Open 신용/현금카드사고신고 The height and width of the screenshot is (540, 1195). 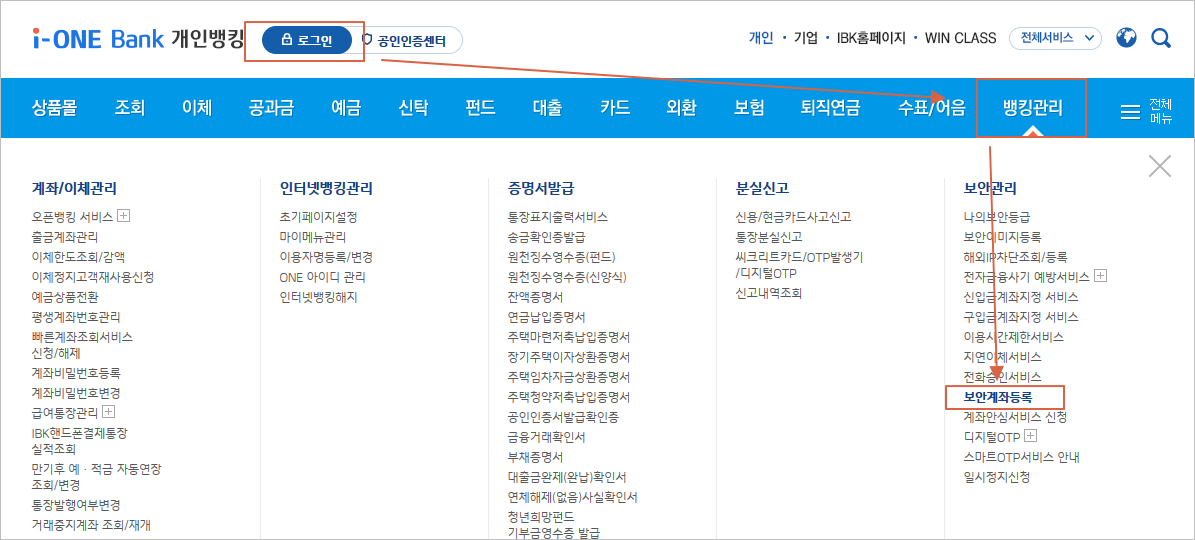794,217
